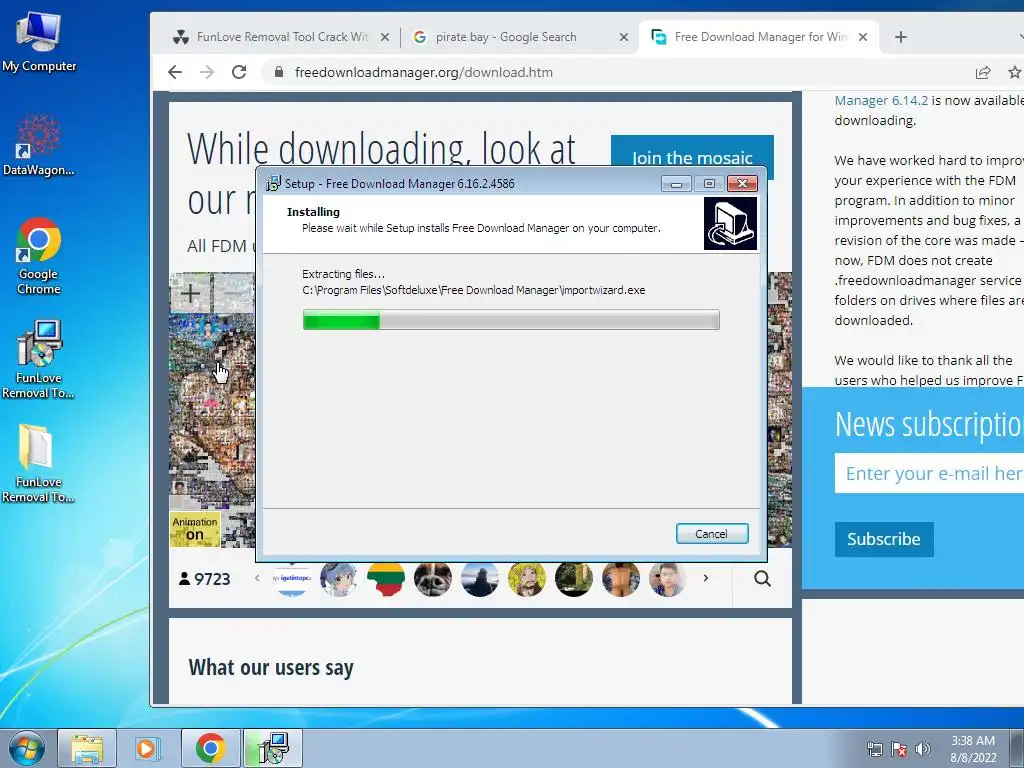Screen dimensions: 1024x768
Task: Switch to Setup installer taskbar button
Action: pos(273,748)
